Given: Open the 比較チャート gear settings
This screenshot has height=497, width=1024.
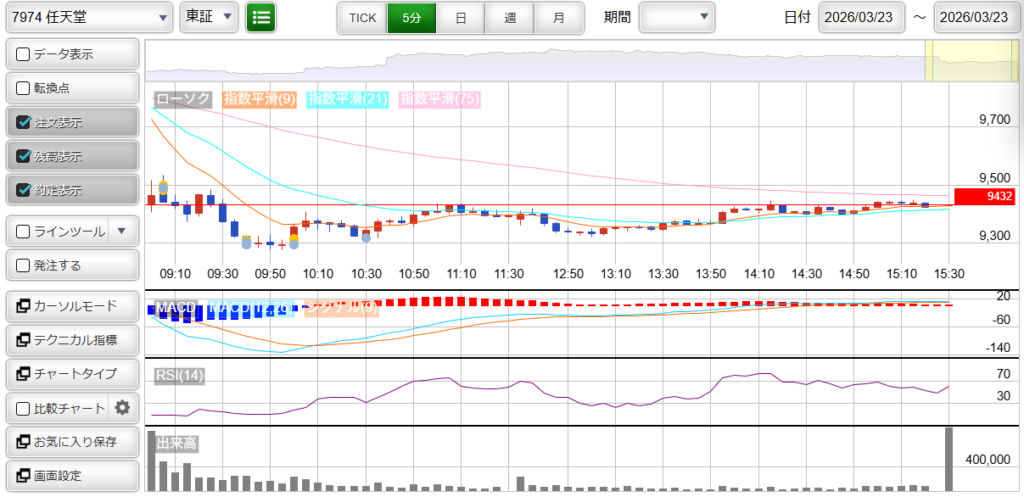Looking at the screenshot, I should pyautogui.click(x=123, y=408).
